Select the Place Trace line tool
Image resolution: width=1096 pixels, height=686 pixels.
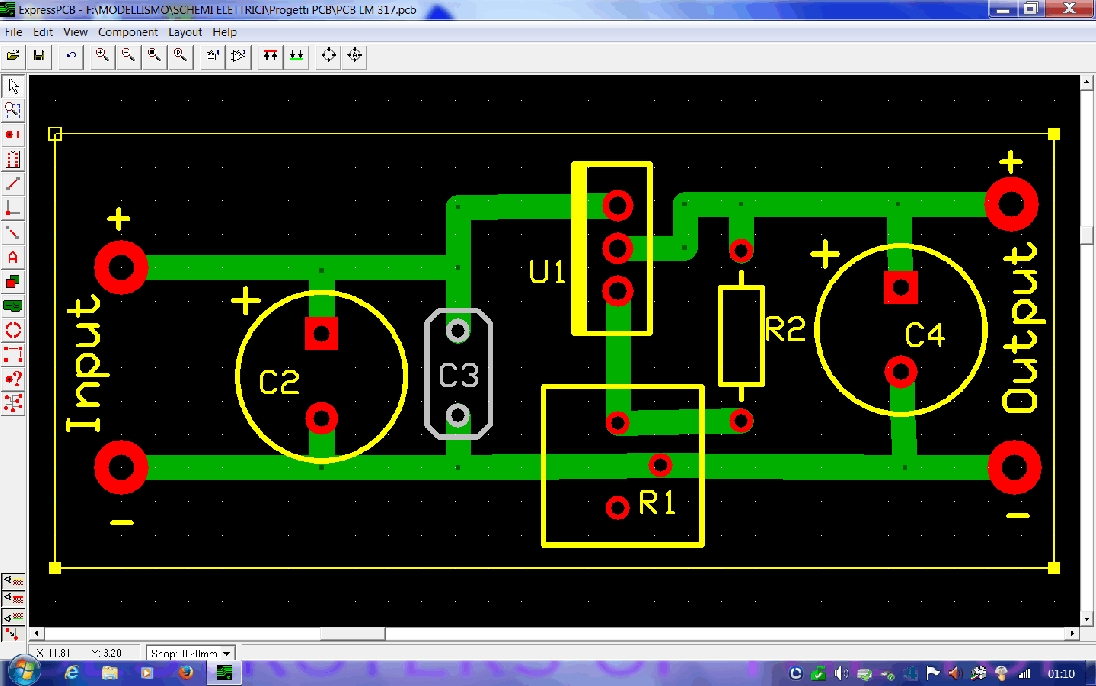[13, 183]
